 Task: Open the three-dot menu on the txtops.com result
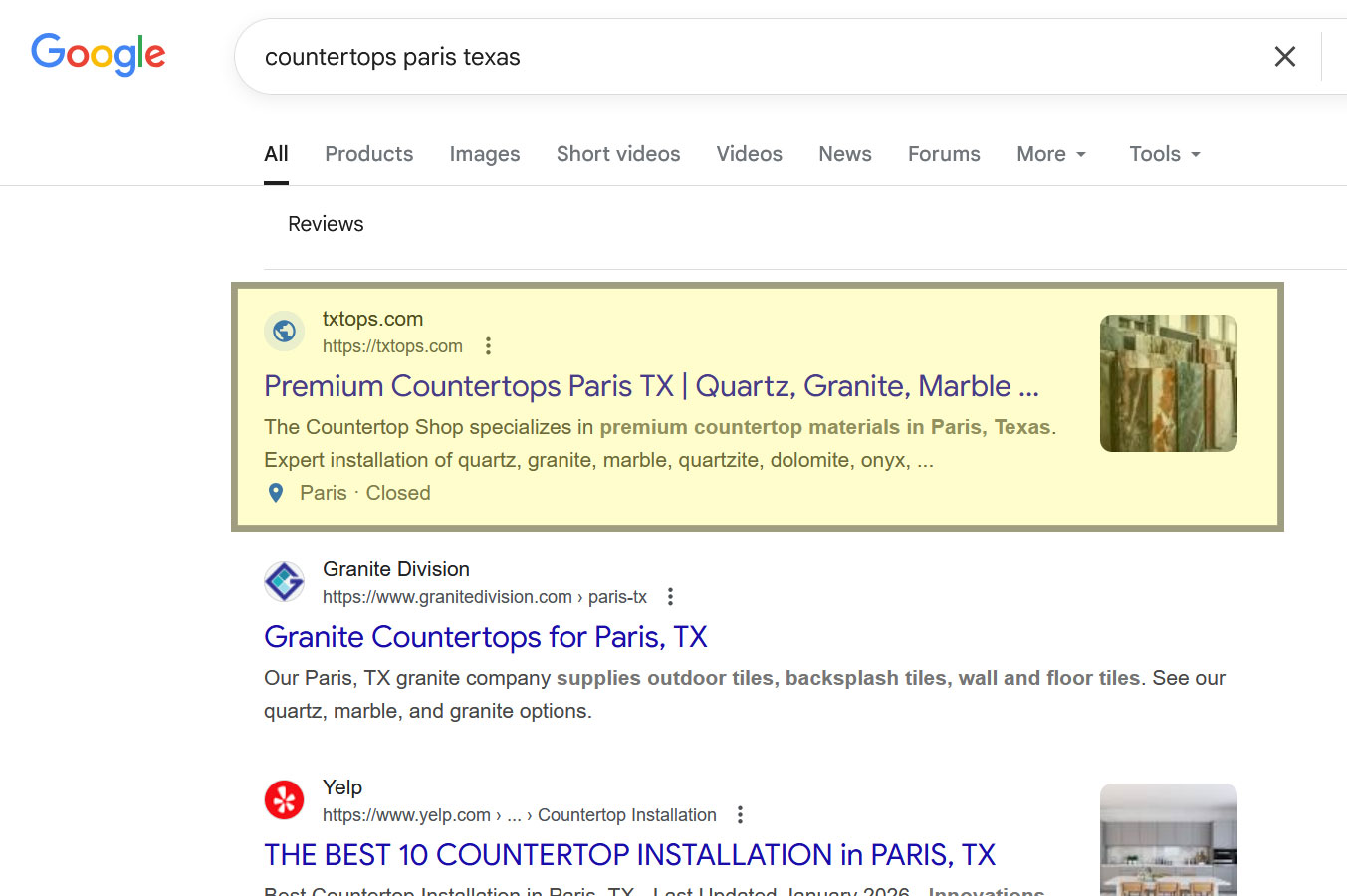coord(488,345)
